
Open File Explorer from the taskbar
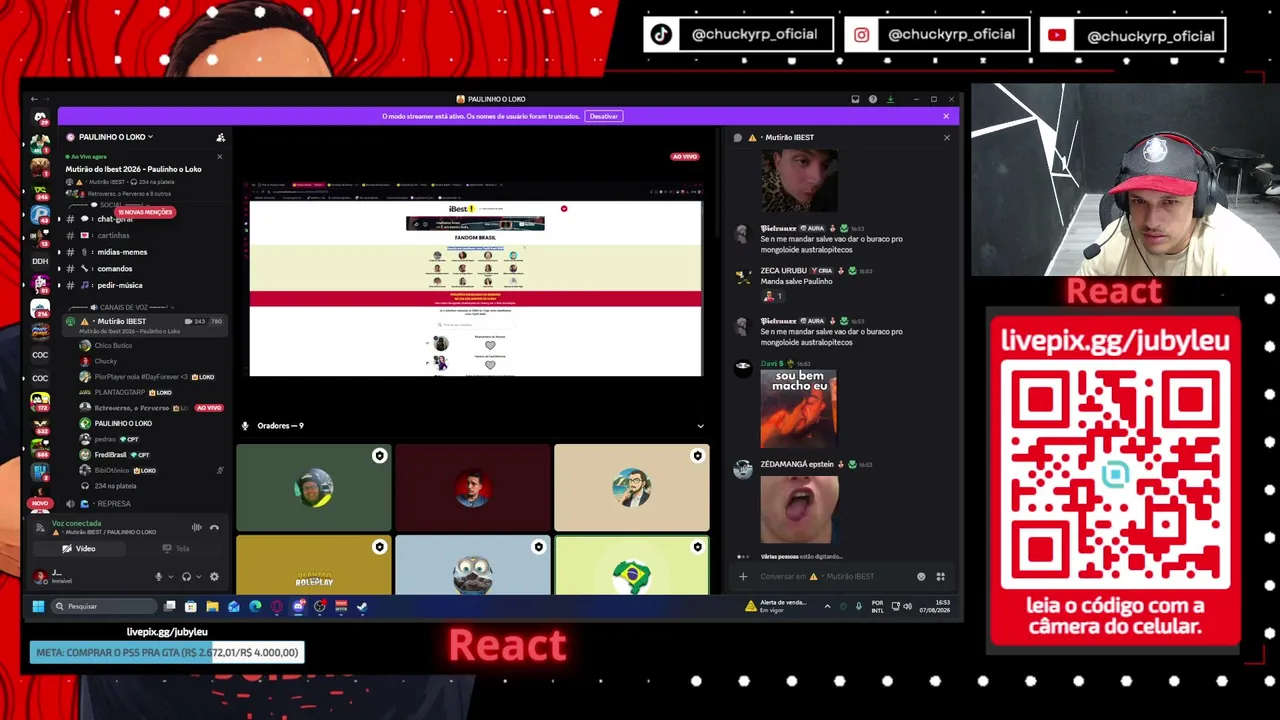[212, 606]
